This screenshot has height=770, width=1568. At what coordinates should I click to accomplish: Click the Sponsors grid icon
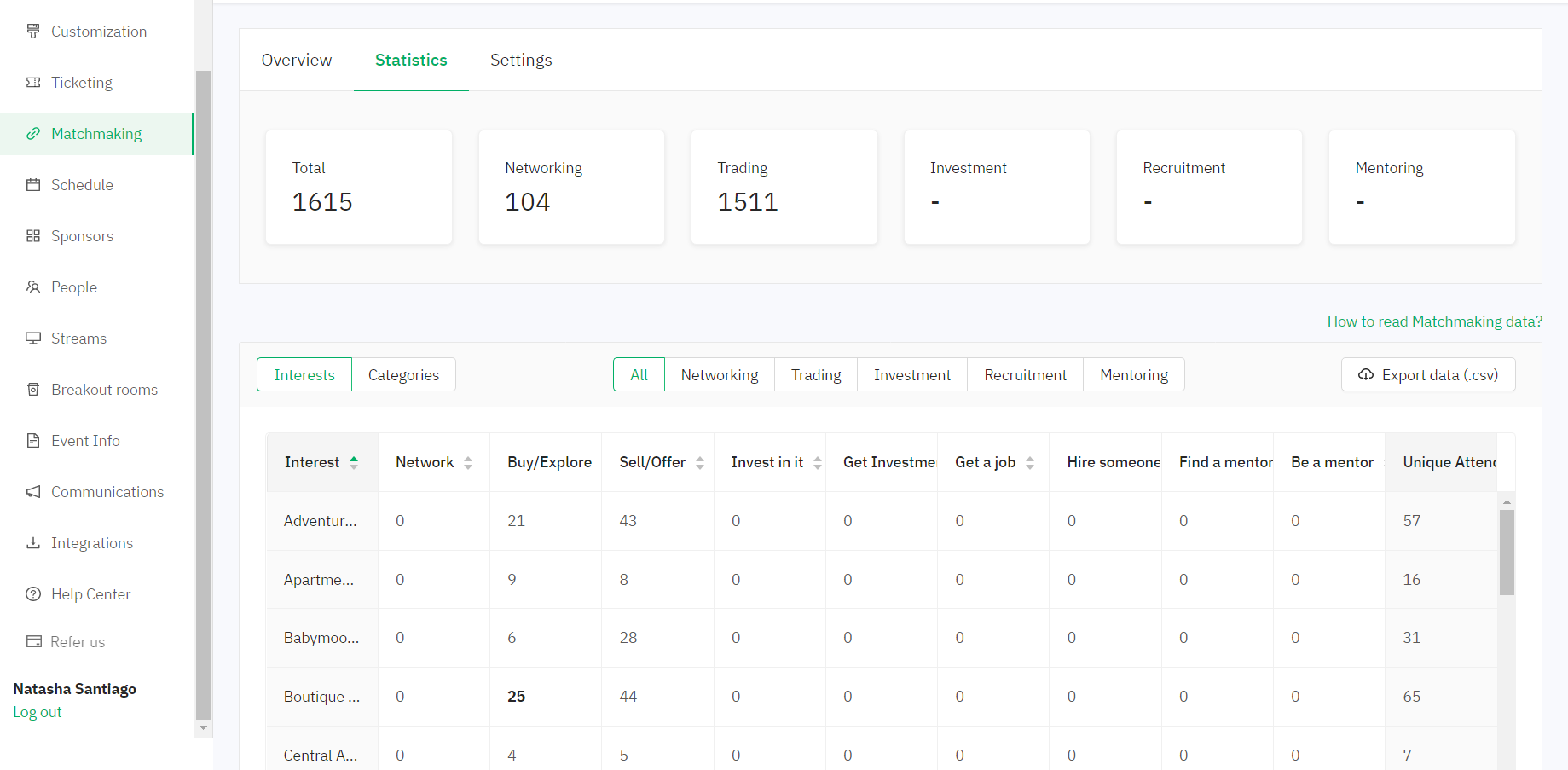(33, 236)
